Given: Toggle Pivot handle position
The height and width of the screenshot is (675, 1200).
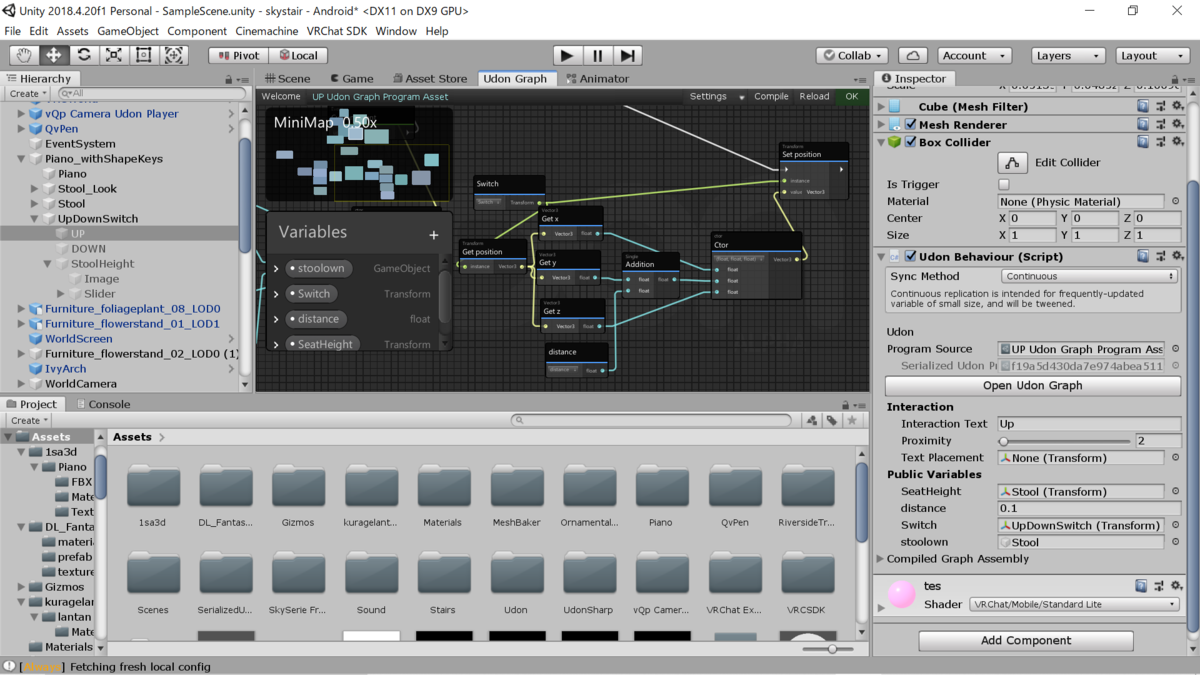Looking at the screenshot, I should pos(238,56).
